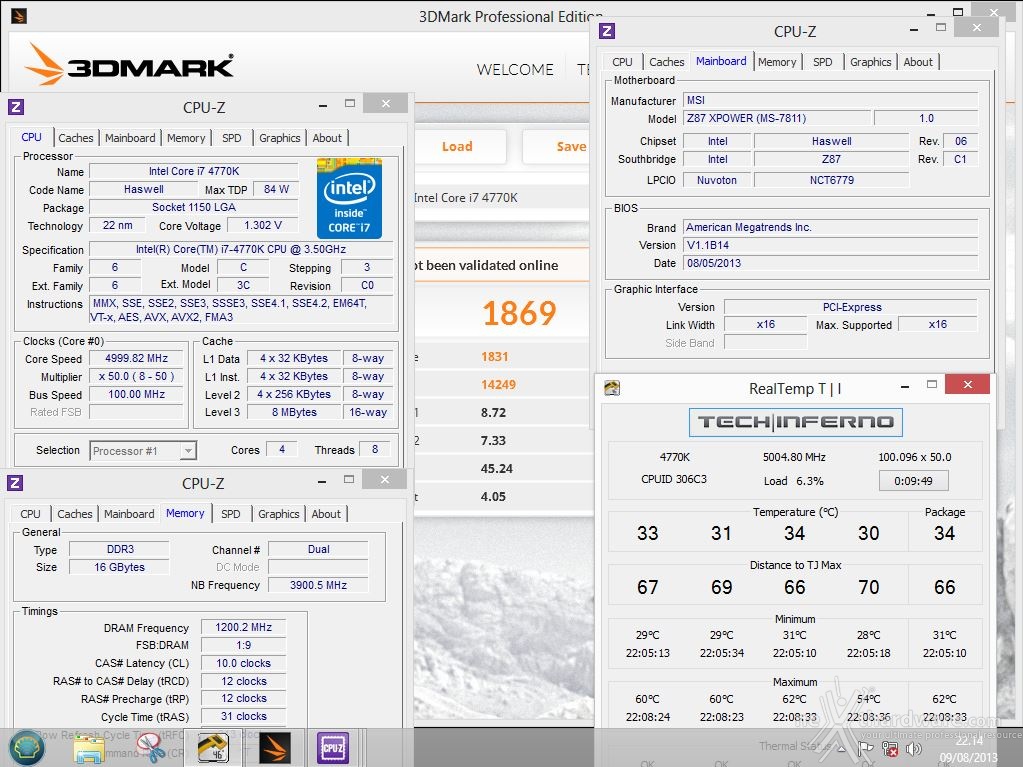Switch to the Memory tab in the Mainboard window
Viewport: 1023px width, 767px height.
(x=777, y=62)
